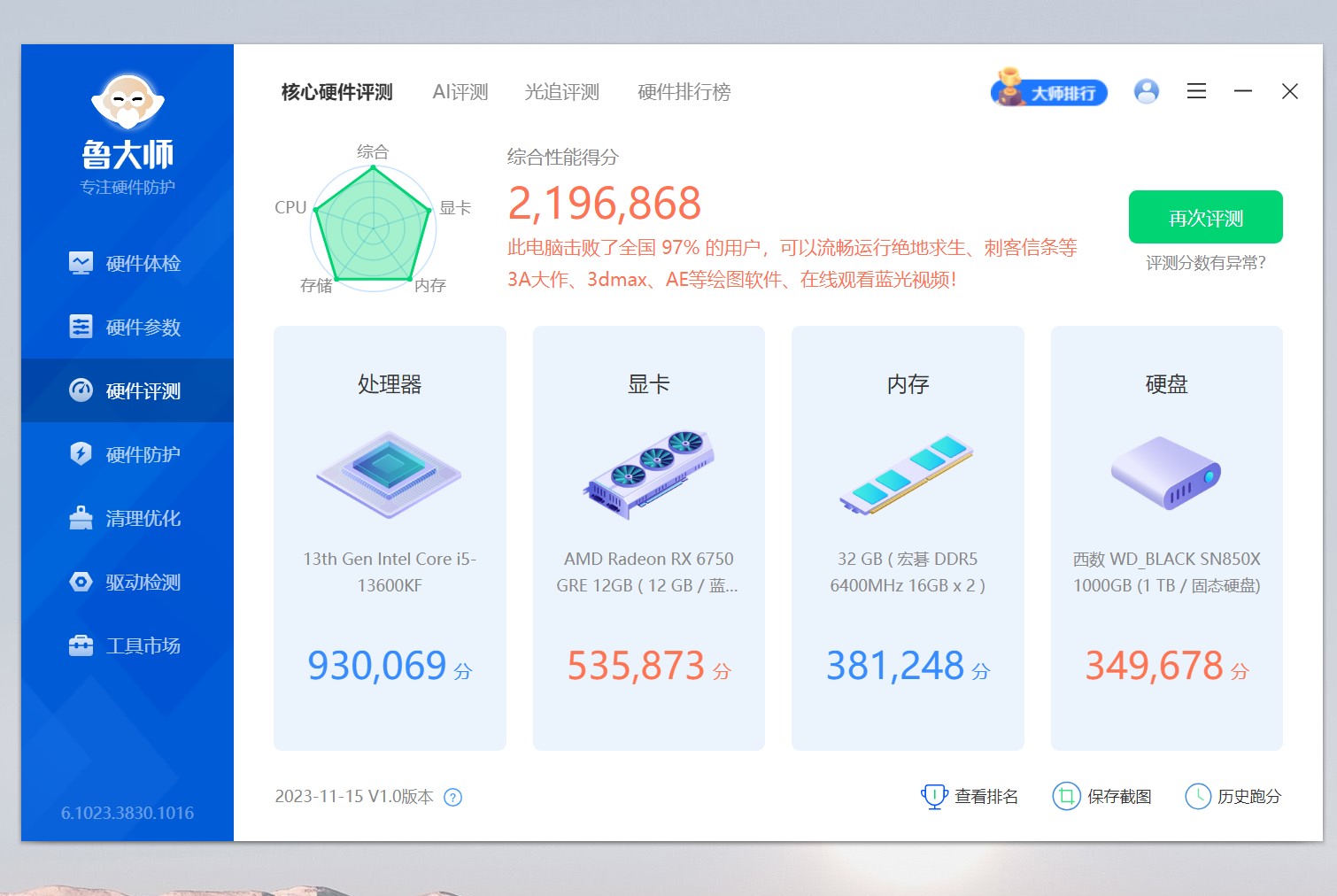This screenshot has height=896, width=1337.
Task: Click the 专注硬件防护 slogan
Action: [x=128, y=187]
